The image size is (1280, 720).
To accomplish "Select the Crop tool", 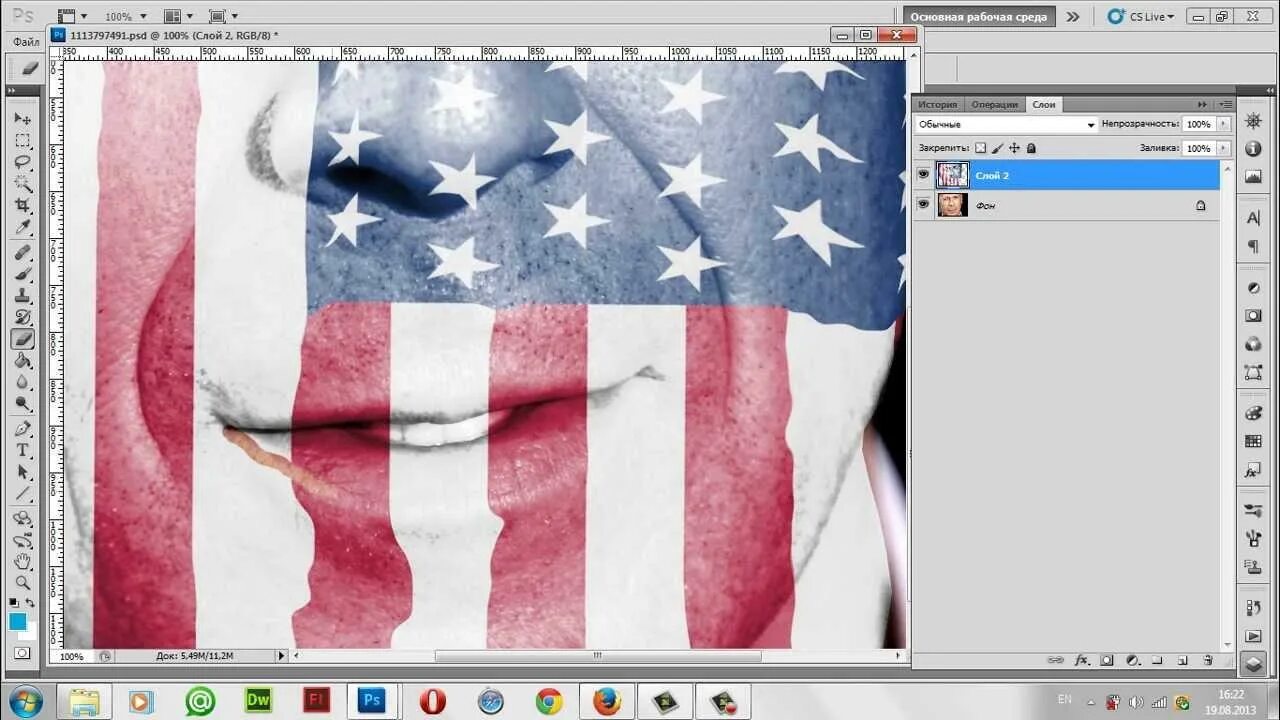I will click(22, 206).
